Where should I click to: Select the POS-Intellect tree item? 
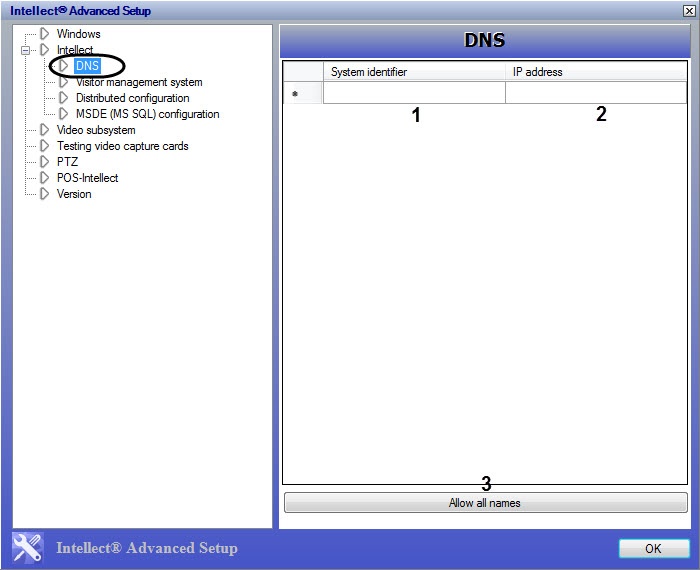(x=88, y=178)
